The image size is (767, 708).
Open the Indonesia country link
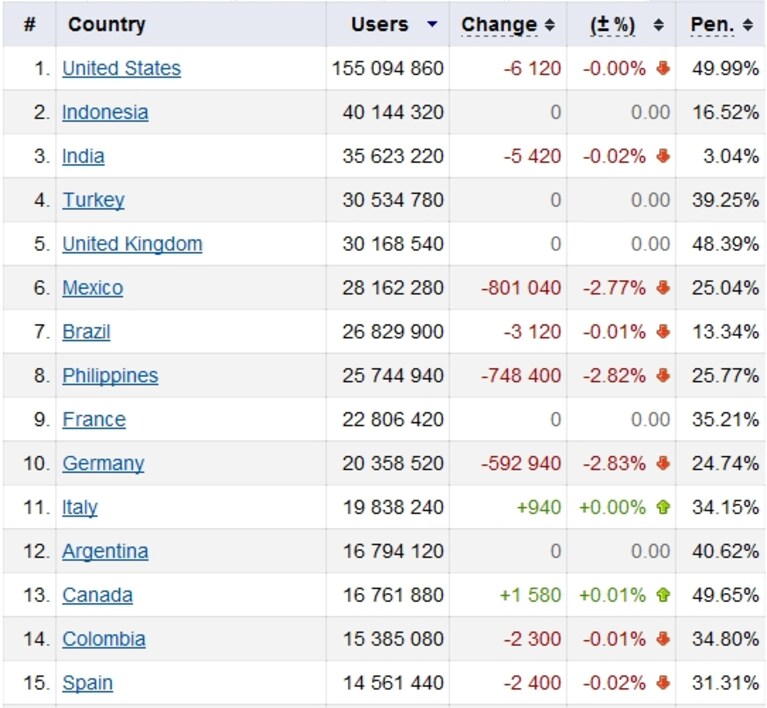[105, 113]
